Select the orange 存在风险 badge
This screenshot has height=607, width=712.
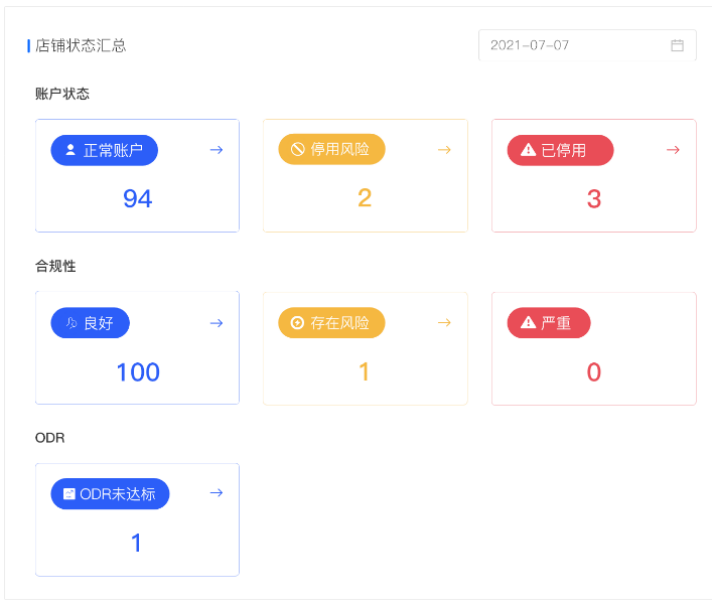point(331,323)
